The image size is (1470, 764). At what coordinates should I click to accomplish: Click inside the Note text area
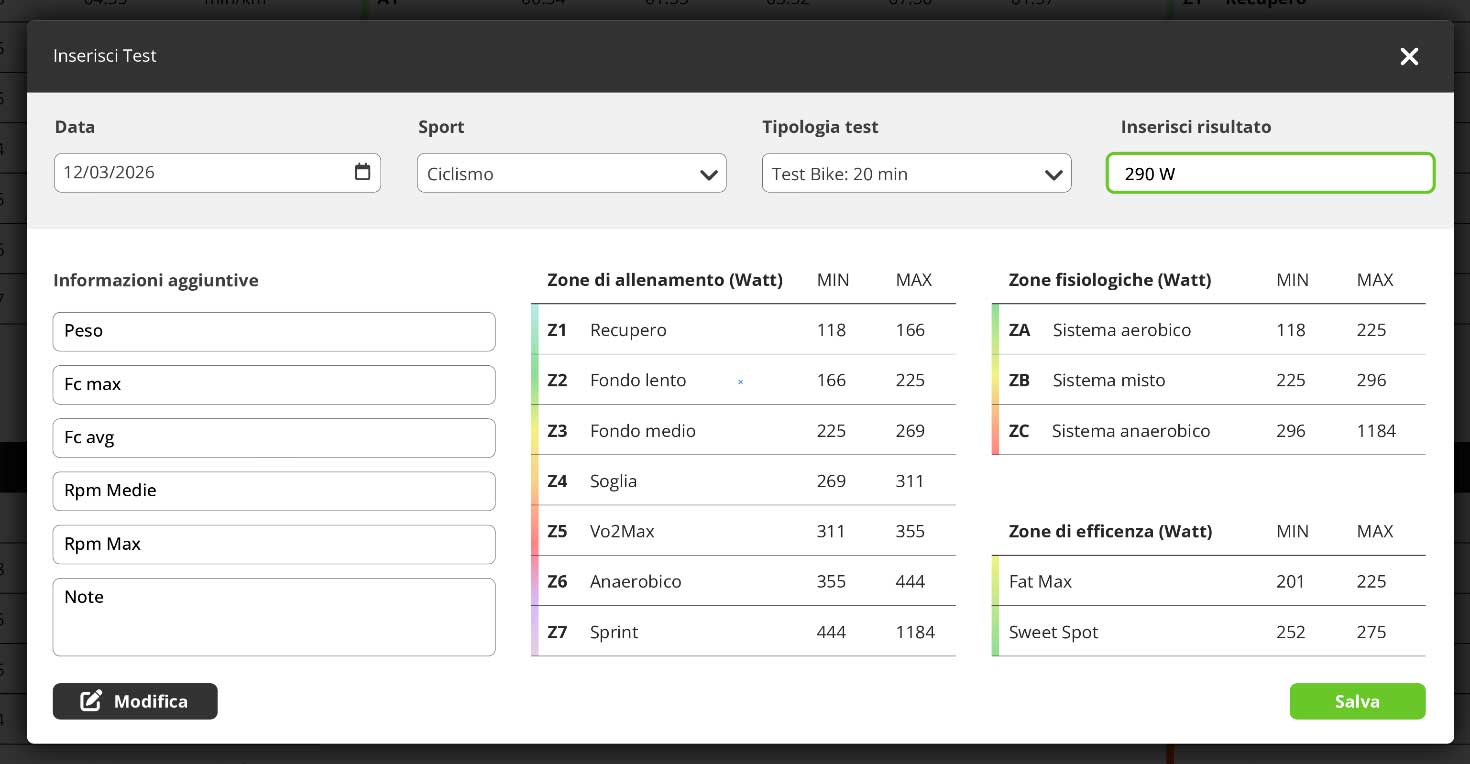(x=274, y=617)
